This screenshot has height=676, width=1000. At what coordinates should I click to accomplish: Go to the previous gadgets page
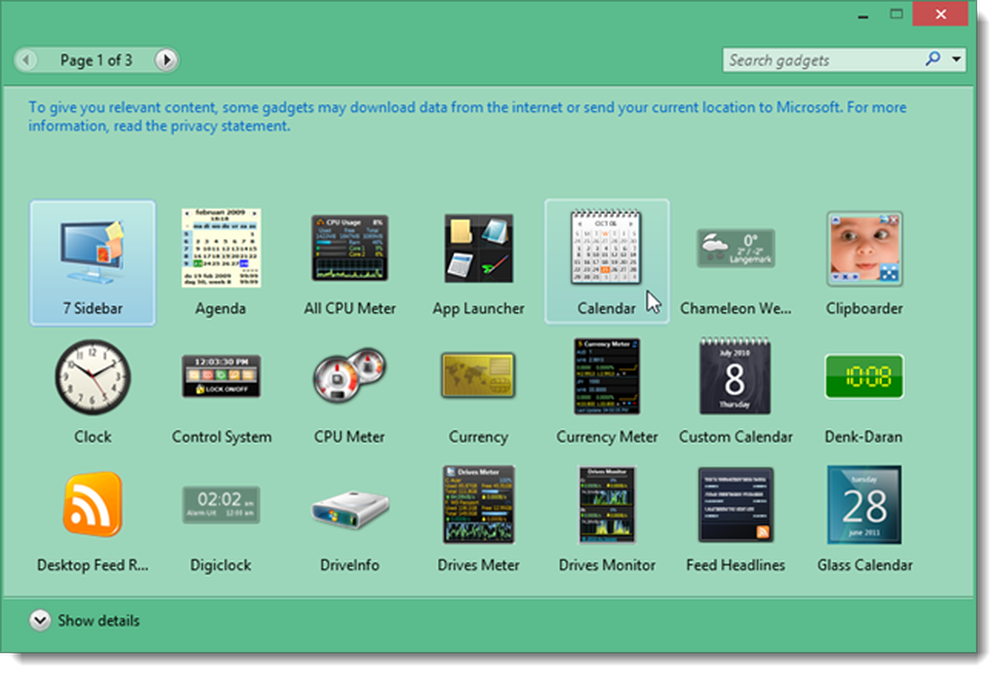[26, 60]
